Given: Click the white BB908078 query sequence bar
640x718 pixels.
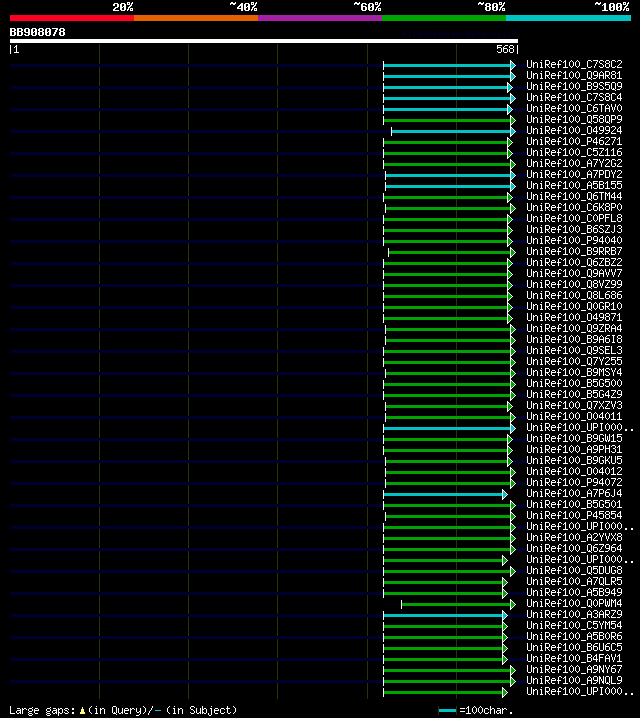Looking at the screenshot, I should point(264,41).
